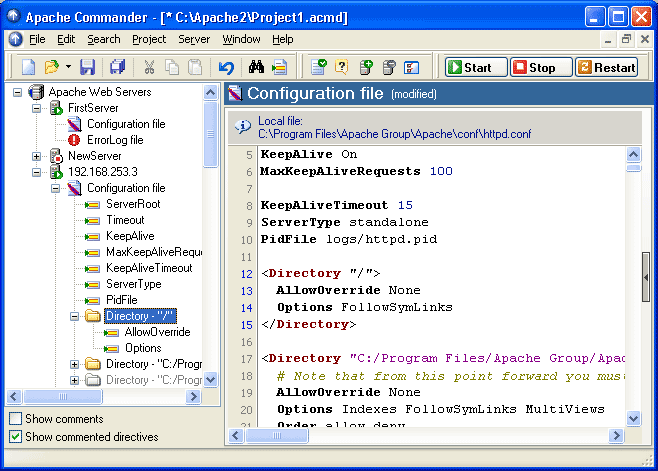Screen dimensions: 658x471
Task: Click the Apache Commander document icon in menu bar
Action: pos(16,39)
